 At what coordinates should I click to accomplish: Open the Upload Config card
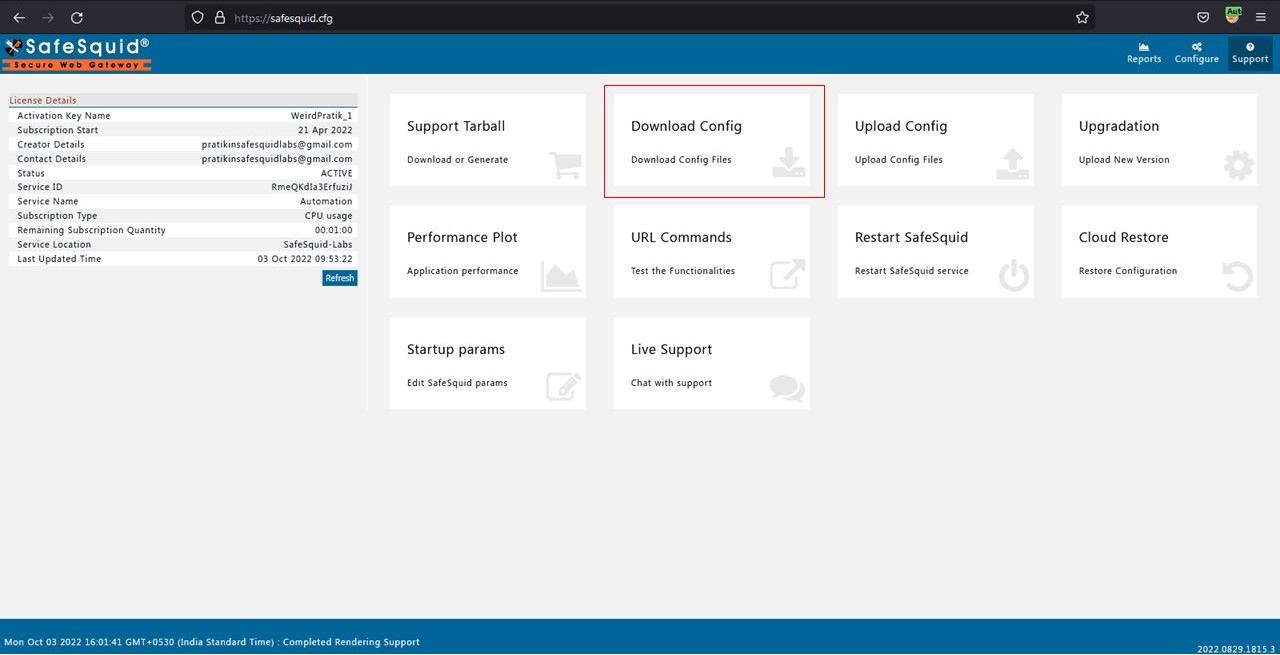pyautogui.click(x=935, y=140)
